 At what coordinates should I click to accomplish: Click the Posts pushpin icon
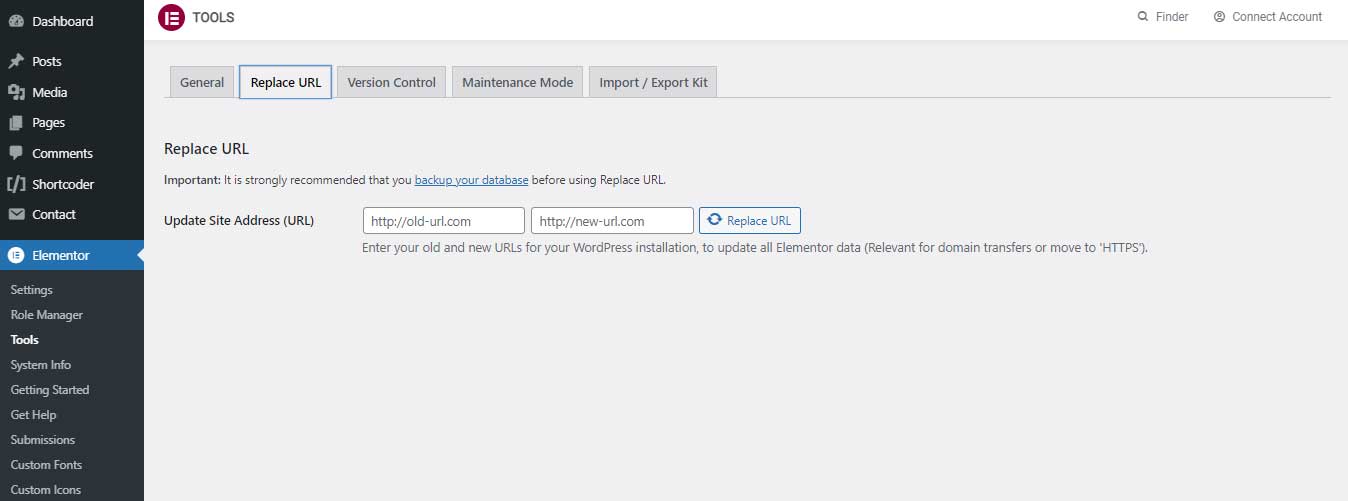pos(16,61)
